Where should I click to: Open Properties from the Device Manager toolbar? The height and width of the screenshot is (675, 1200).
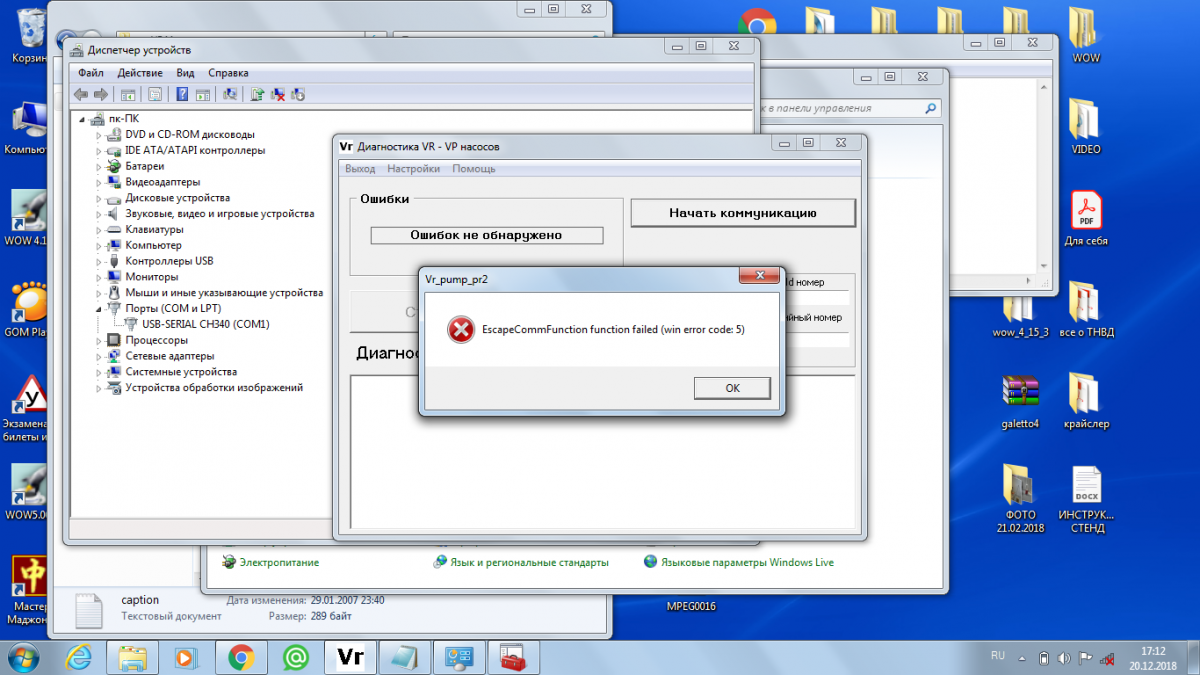tap(155, 94)
